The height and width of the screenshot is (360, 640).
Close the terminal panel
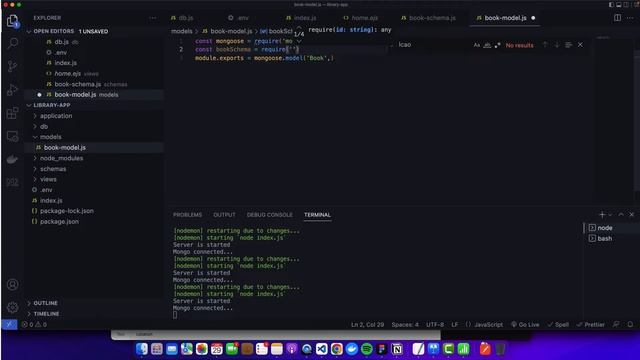pyautogui.click(x=632, y=215)
